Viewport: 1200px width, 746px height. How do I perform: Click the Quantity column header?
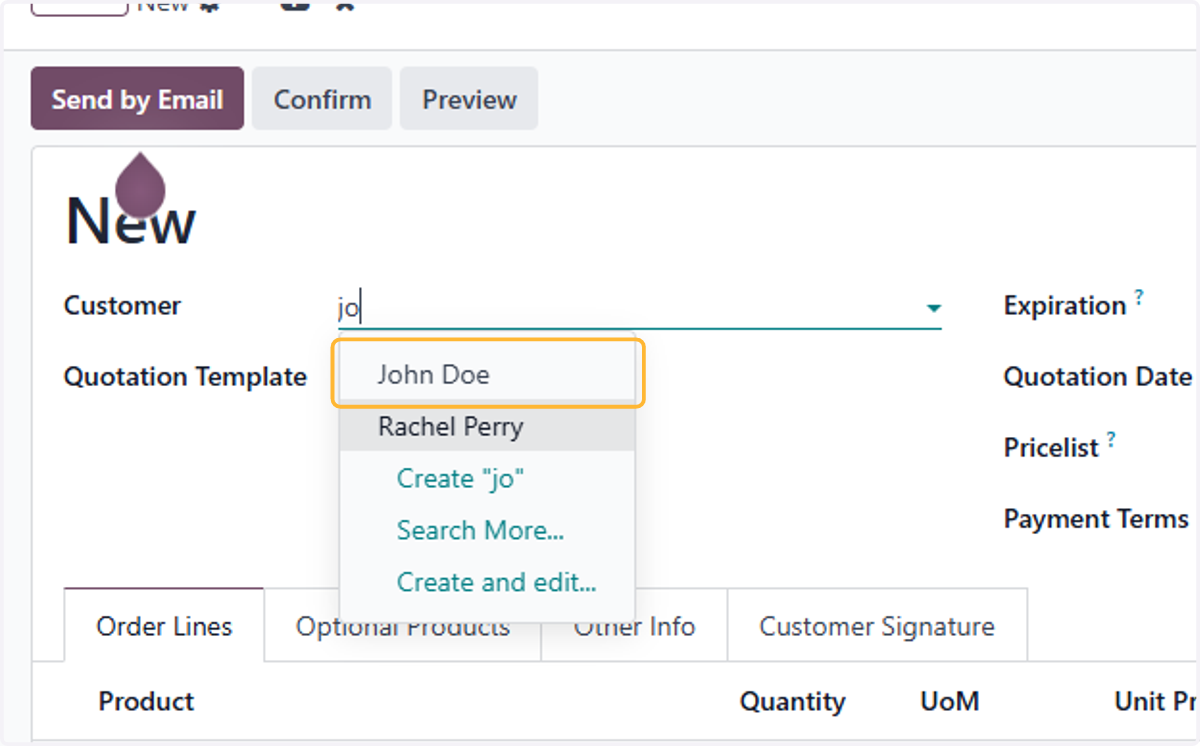tap(792, 701)
